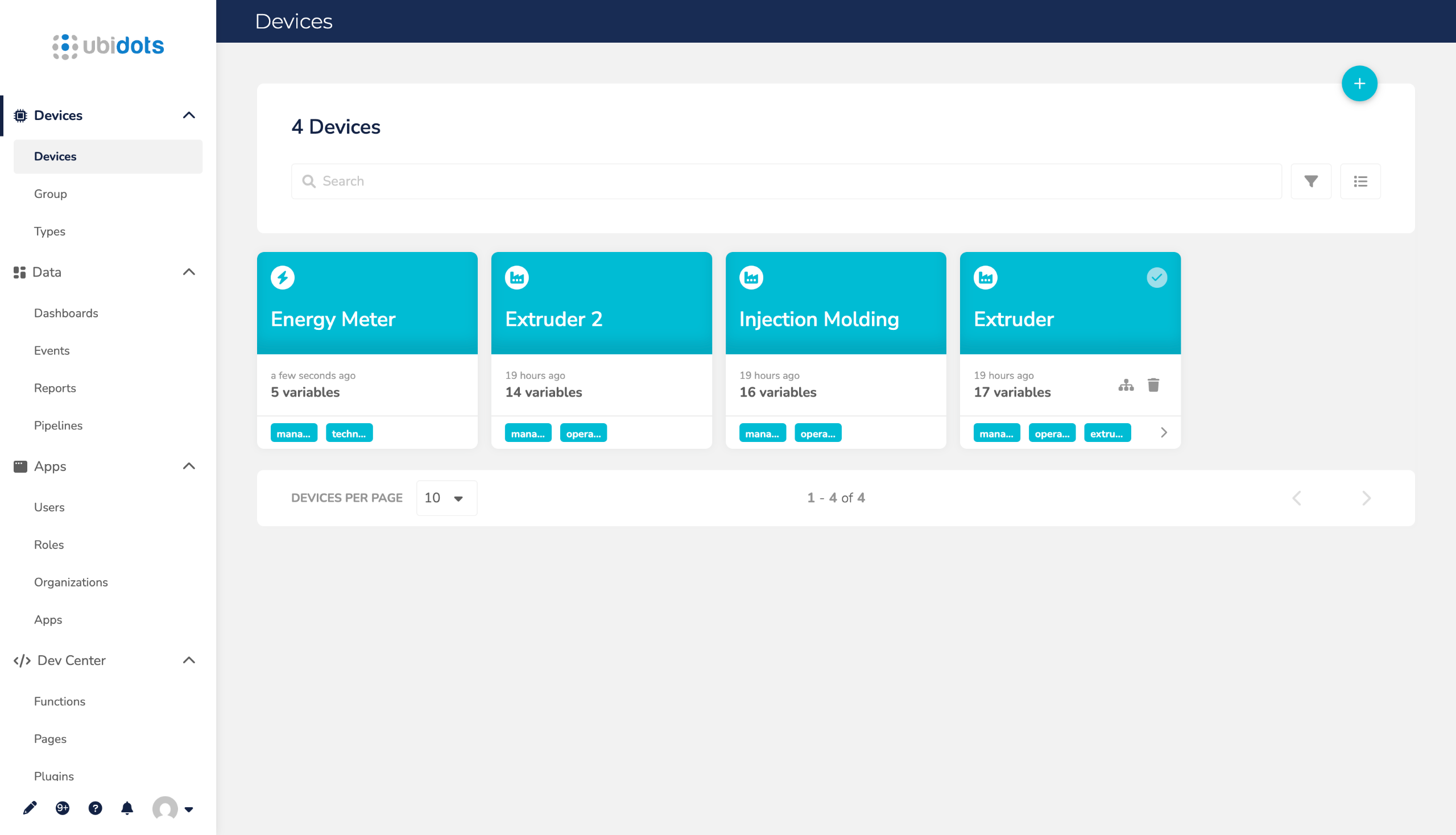Open the Functions menu item
Viewport: 1456px width, 835px height.
coord(60,701)
